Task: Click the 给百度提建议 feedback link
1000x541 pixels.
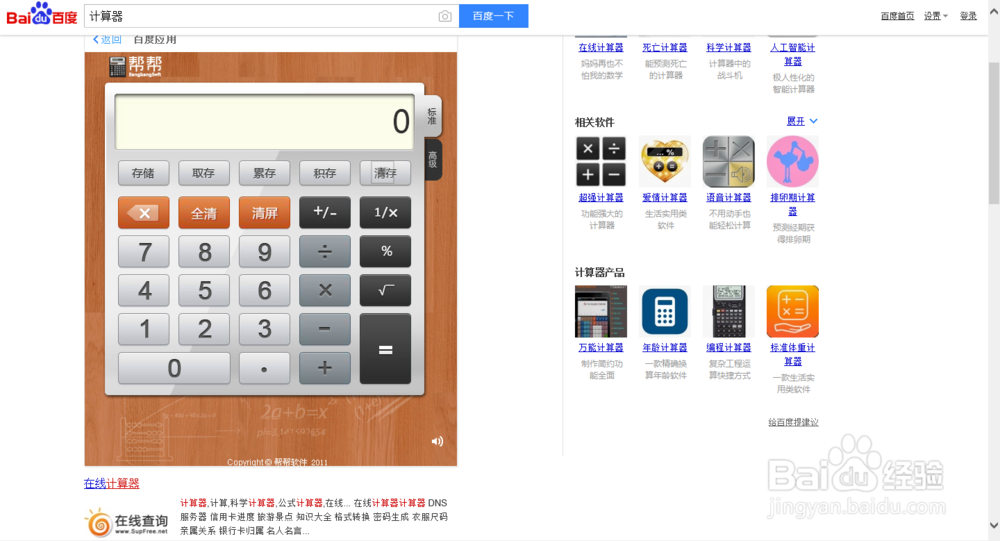Action: click(x=793, y=422)
